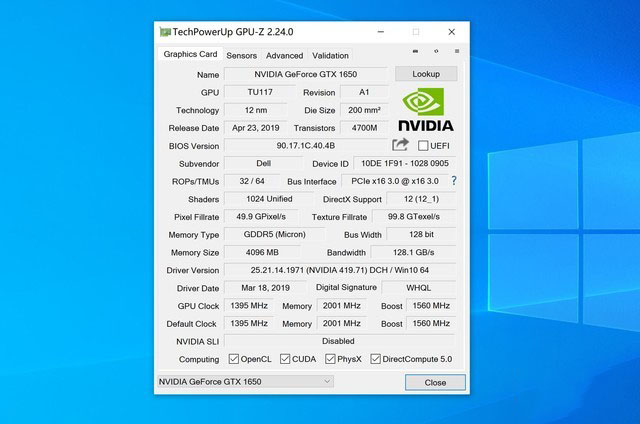640x424 pixels.
Task: Click the GPU Clock row Memory 2001 MHz
Action: (342, 306)
